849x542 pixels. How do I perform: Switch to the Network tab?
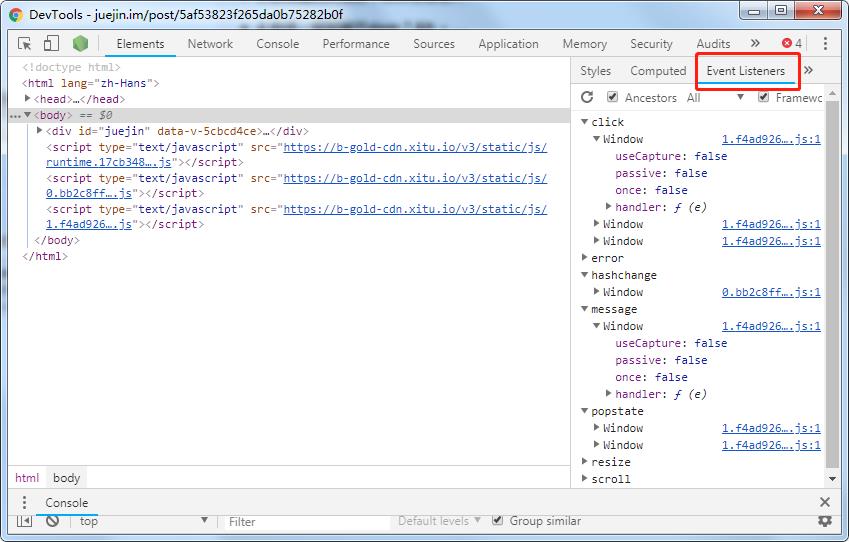pyautogui.click(x=210, y=44)
